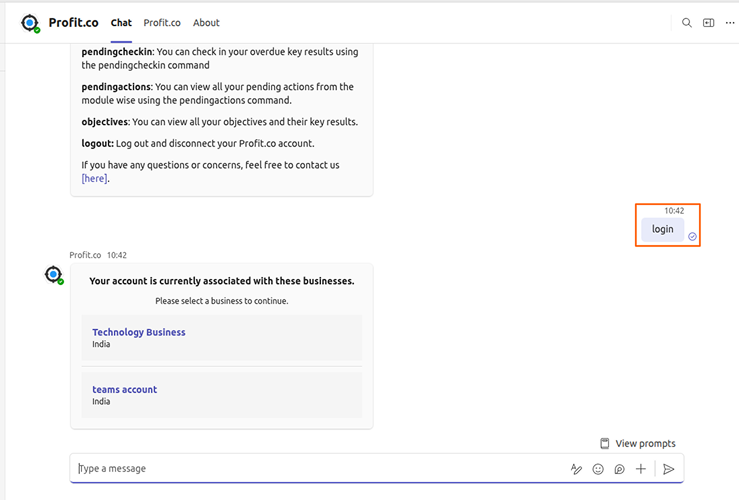
Task: Click the objectives command description line
Action: (220, 122)
